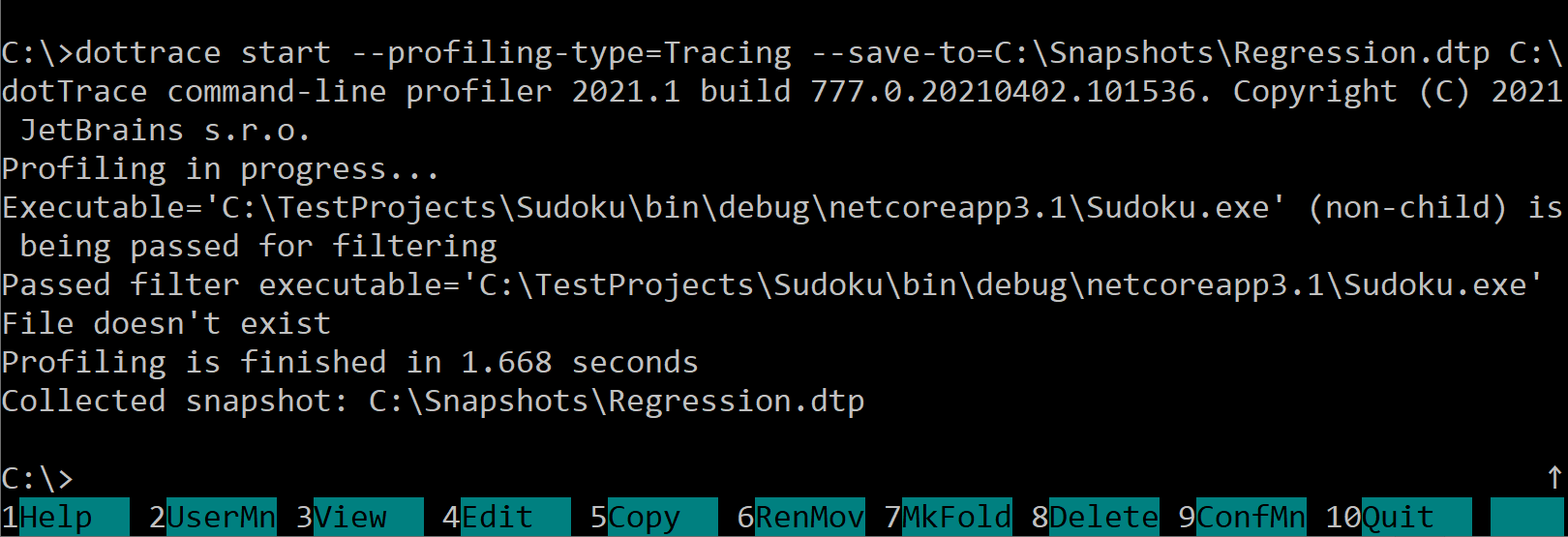
Task: Click the "JetBrains s.r.o." copyright text
Action: 165,131
